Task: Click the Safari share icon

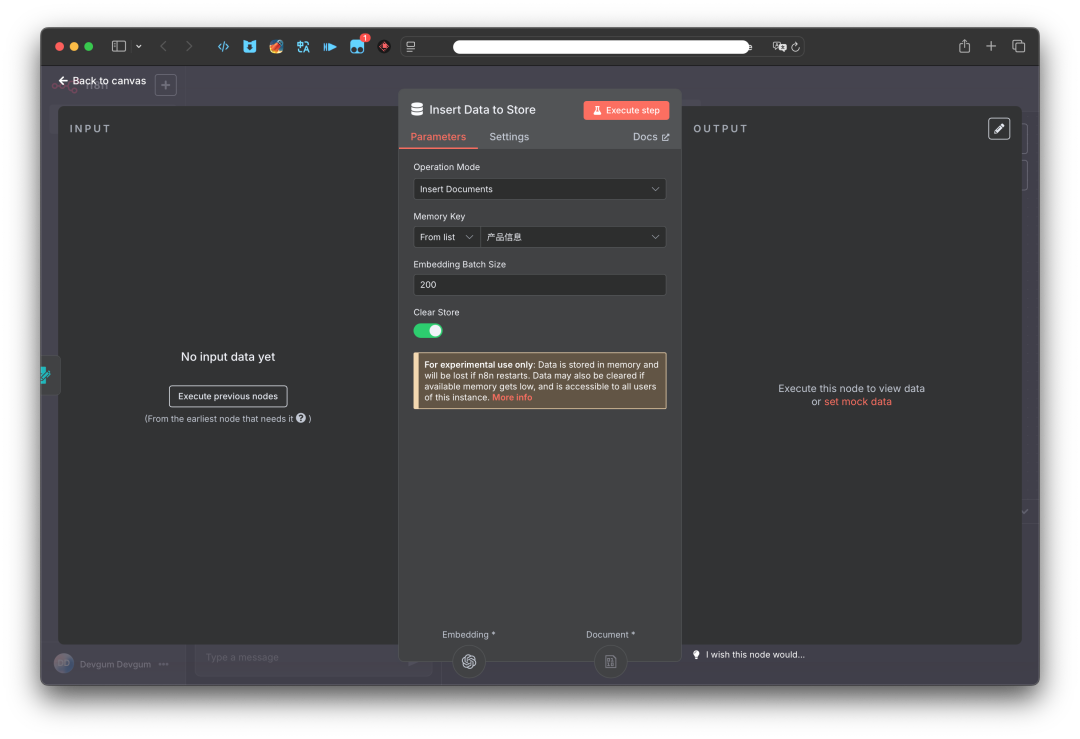Action: point(964,46)
